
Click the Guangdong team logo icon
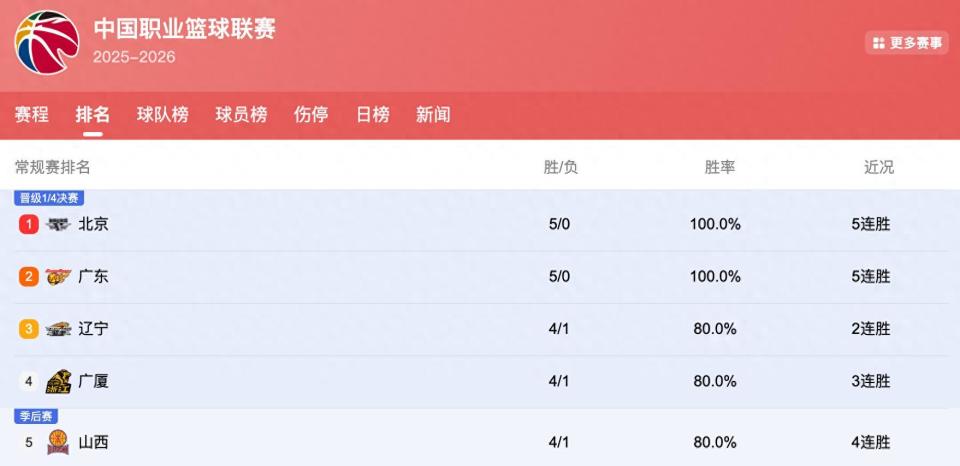coord(58,277)
